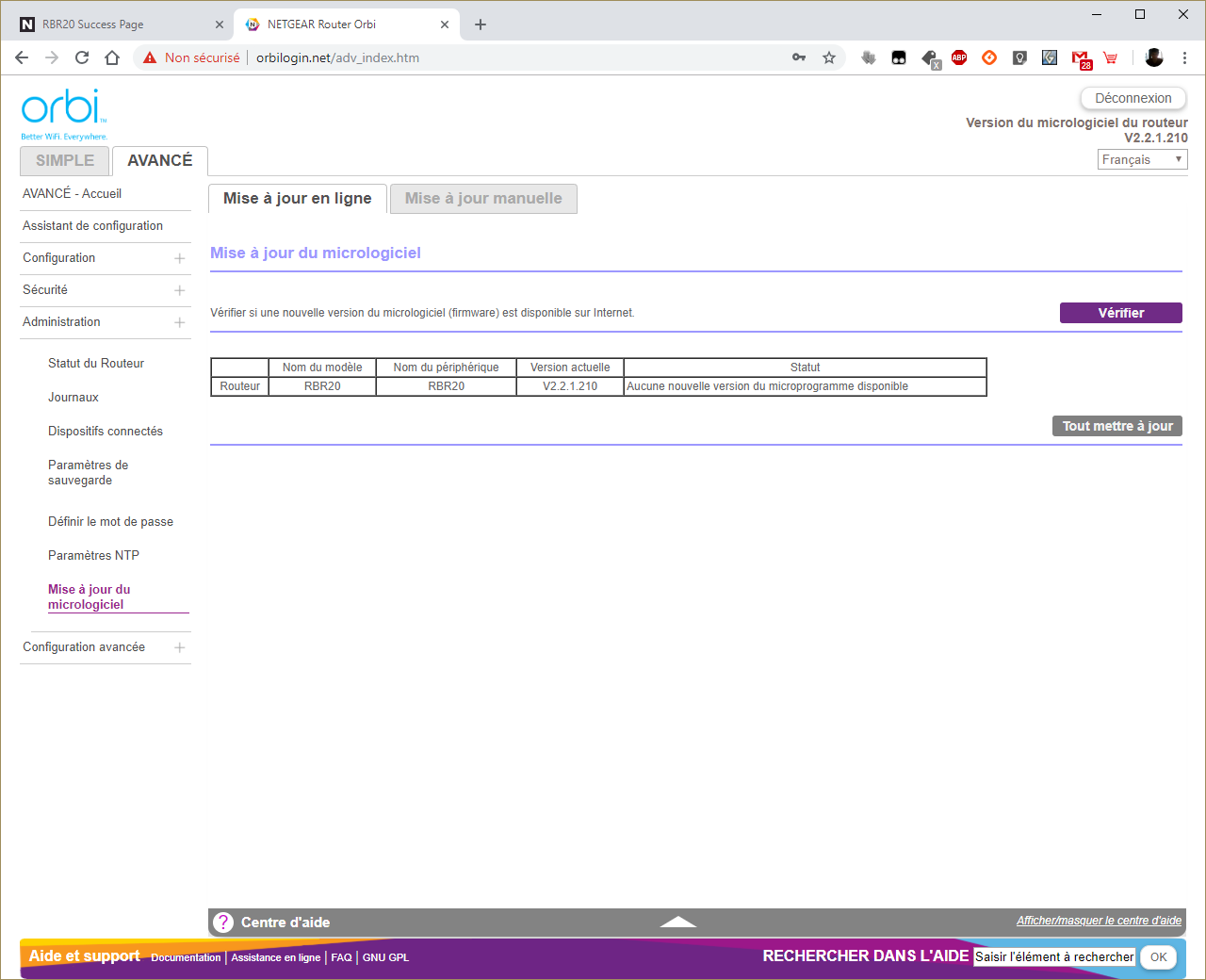Expand help center with the white up arrow
This screenshot has width=1206, height=980.
[x=677, y=923]
